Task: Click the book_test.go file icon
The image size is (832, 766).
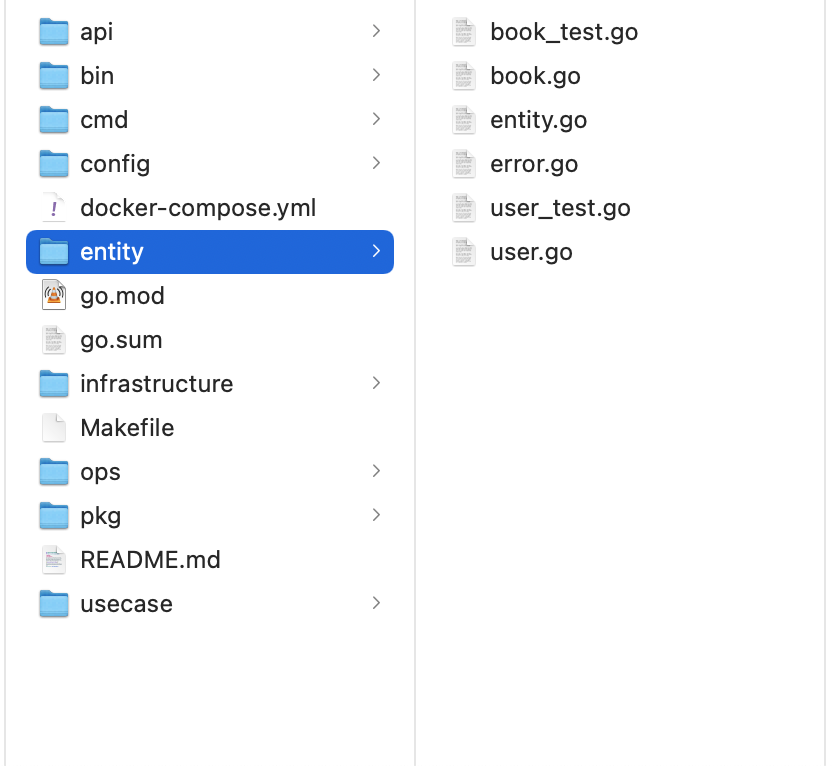Action: (x=463, y=32)
